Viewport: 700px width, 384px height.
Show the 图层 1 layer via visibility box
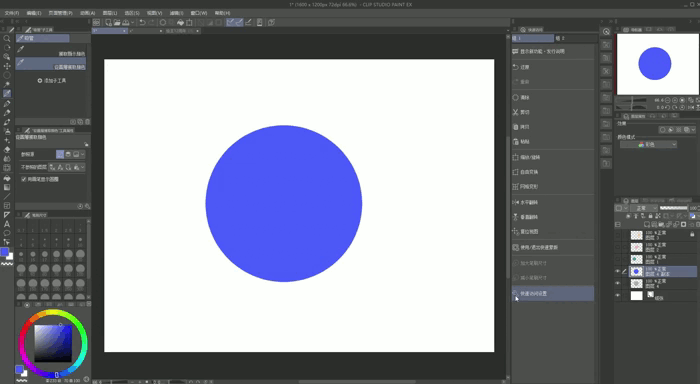coord(618,259)
